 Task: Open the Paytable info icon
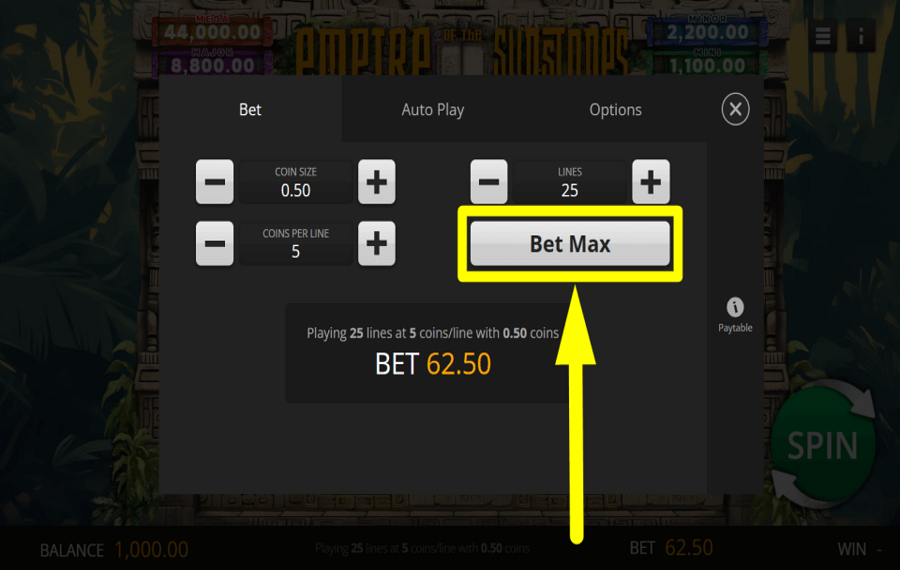(x=735, y=315)
